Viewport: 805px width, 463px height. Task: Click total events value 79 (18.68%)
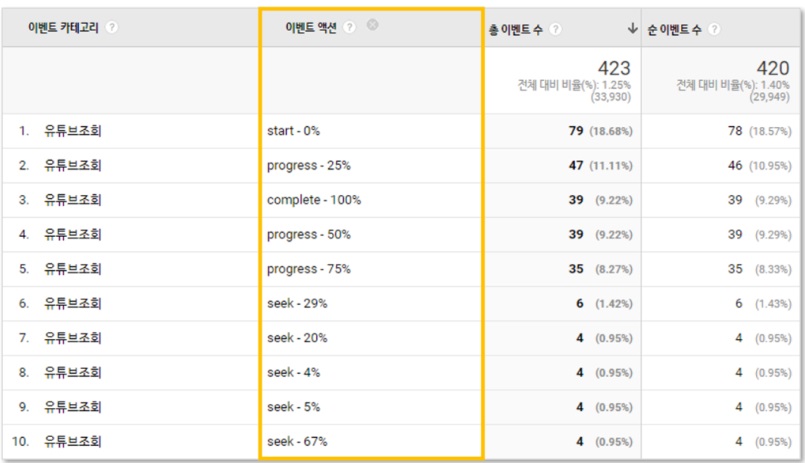600,131
